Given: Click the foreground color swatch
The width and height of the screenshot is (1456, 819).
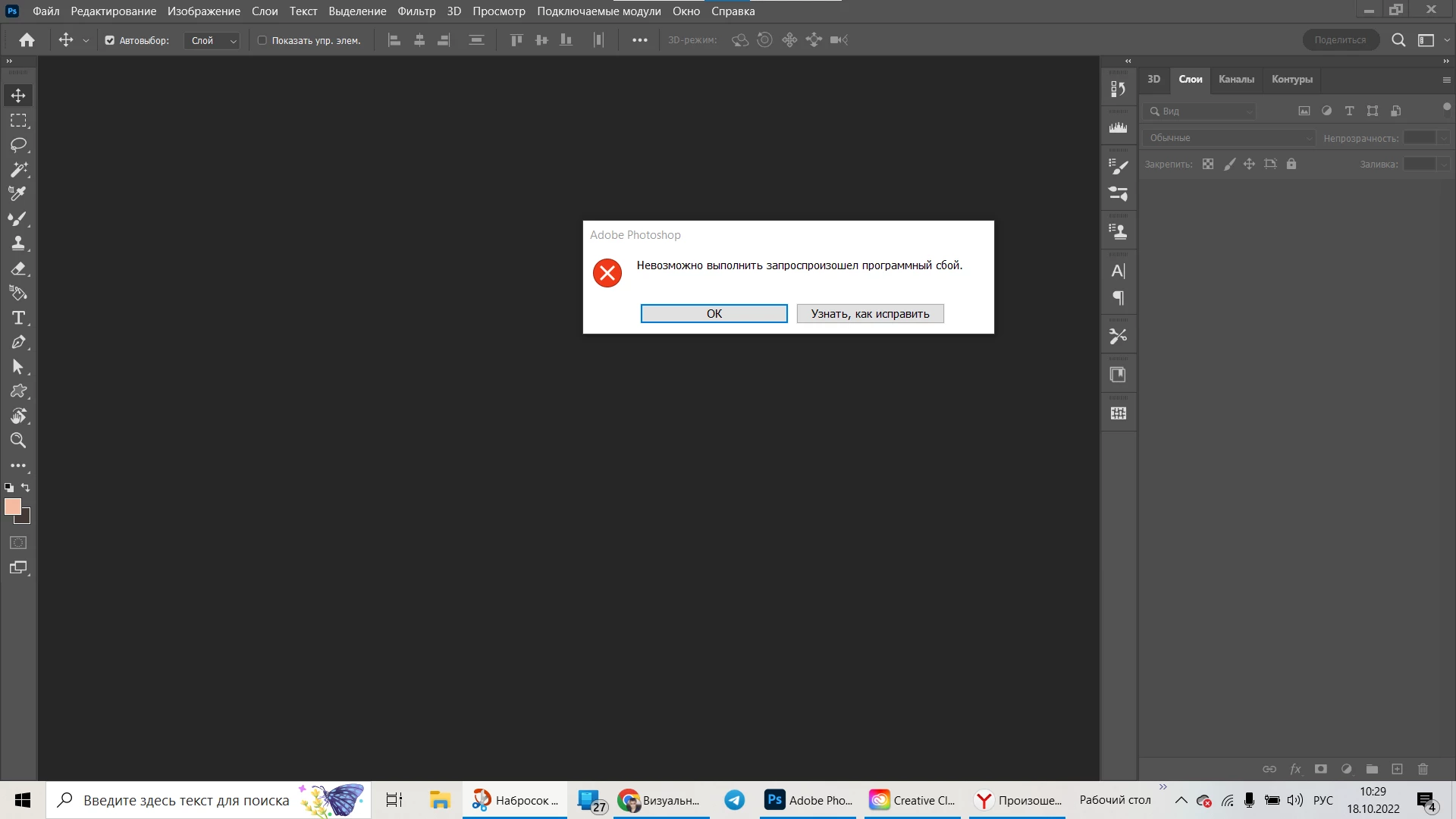Looking at the screenshot, I should click(x=12, y=507).
